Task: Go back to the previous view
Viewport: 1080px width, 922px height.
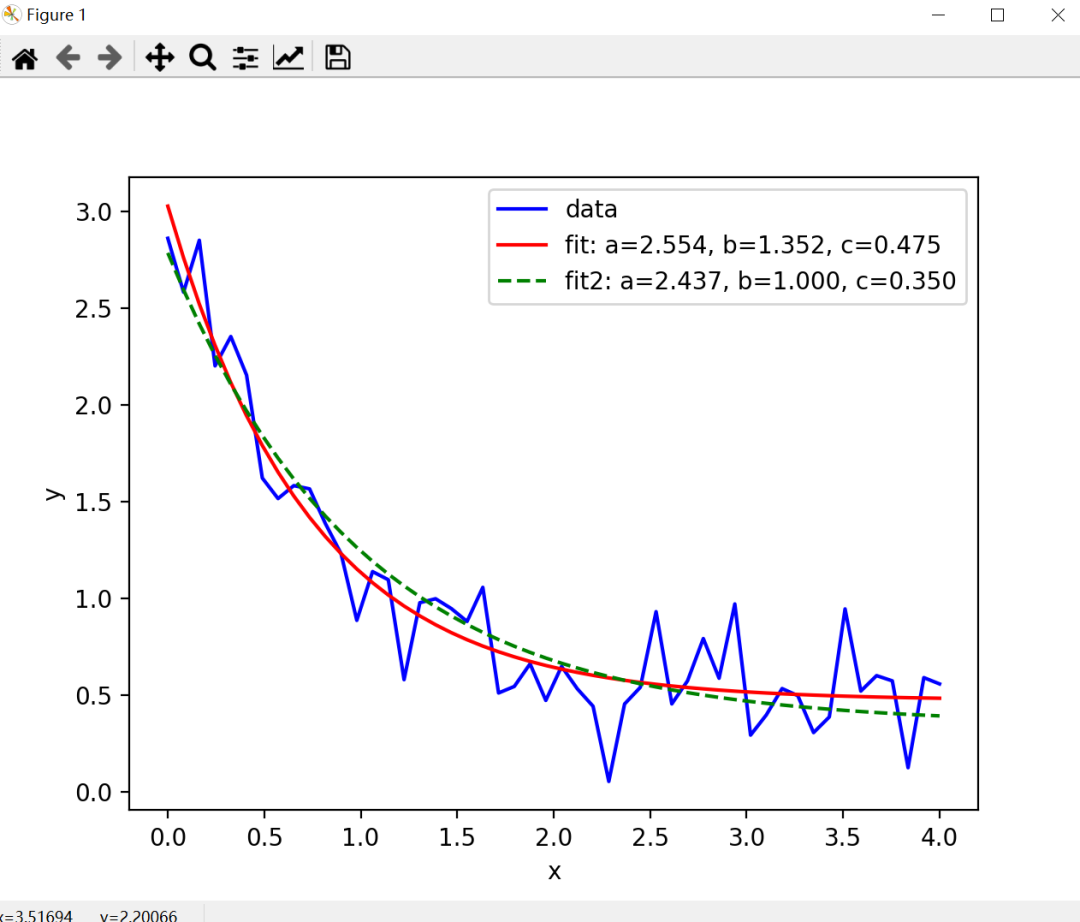Action: click(x=68, y=58)
